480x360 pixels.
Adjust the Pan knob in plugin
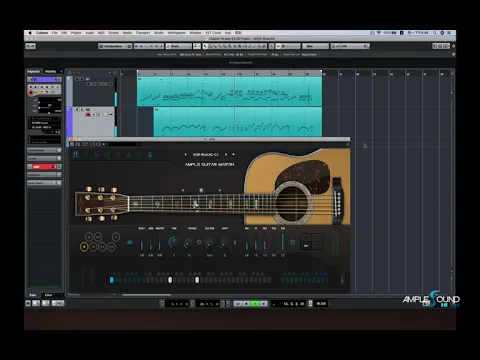click(173, 242)
